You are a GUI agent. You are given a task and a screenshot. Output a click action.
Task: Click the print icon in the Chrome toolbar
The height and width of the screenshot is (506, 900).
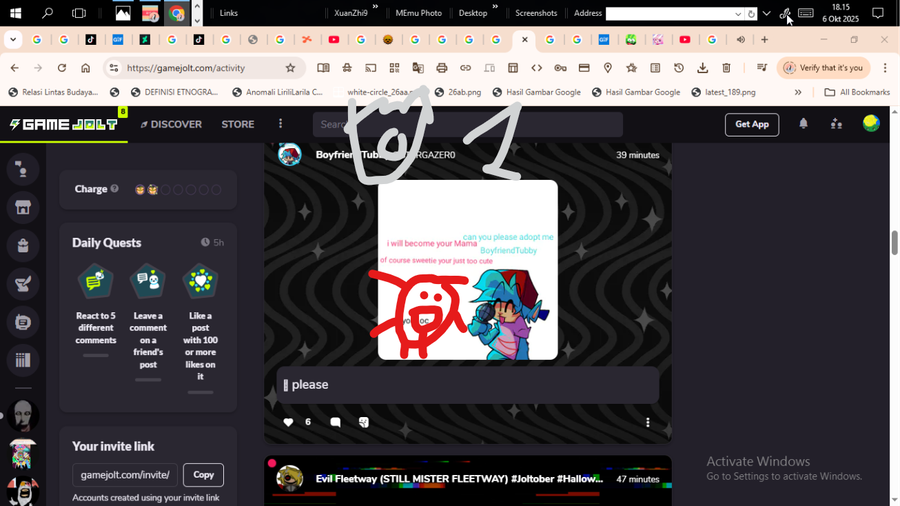click(441, 68)
